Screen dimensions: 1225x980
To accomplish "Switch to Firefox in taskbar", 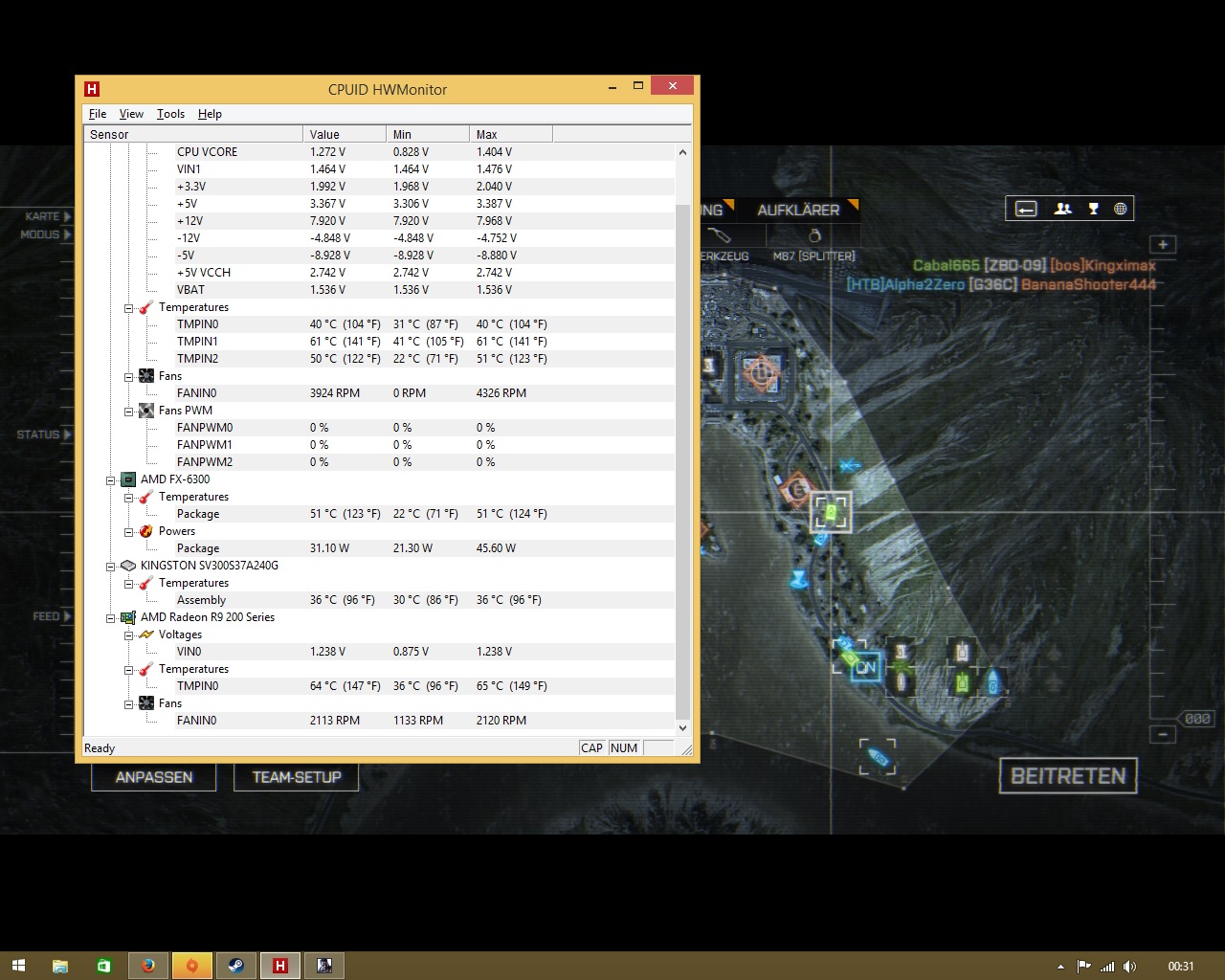I will (x=148, y=966).
